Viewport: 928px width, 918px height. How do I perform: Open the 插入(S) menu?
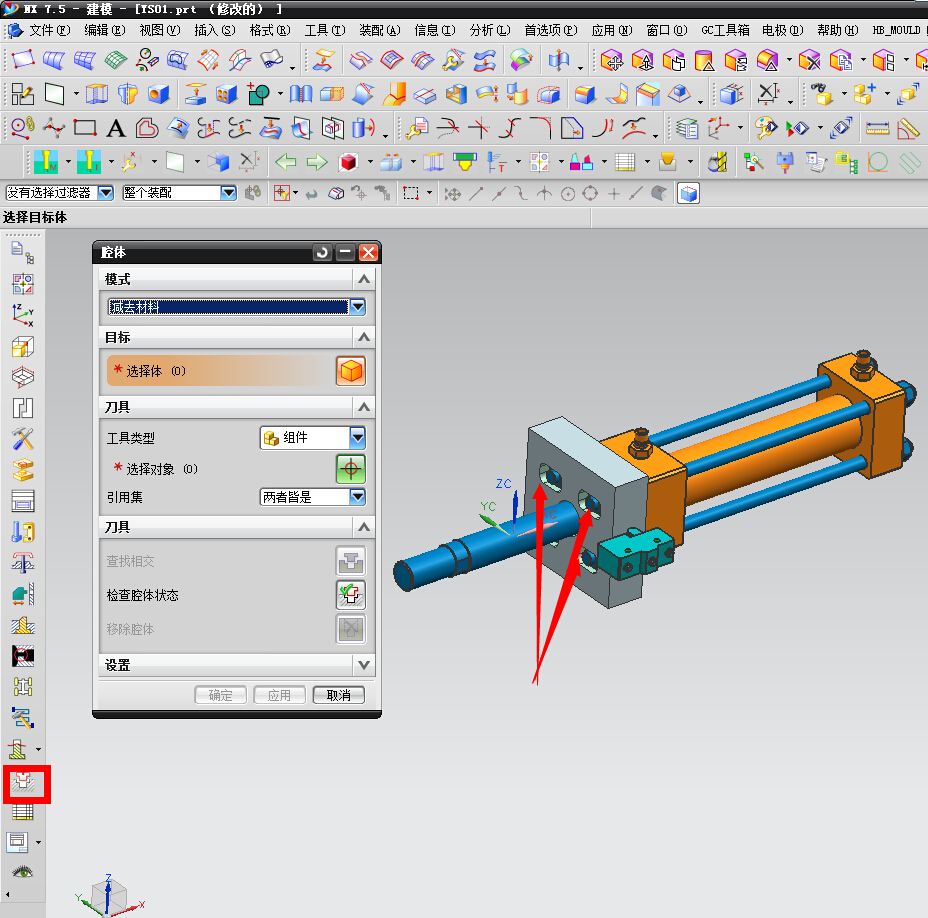[215, 30]
